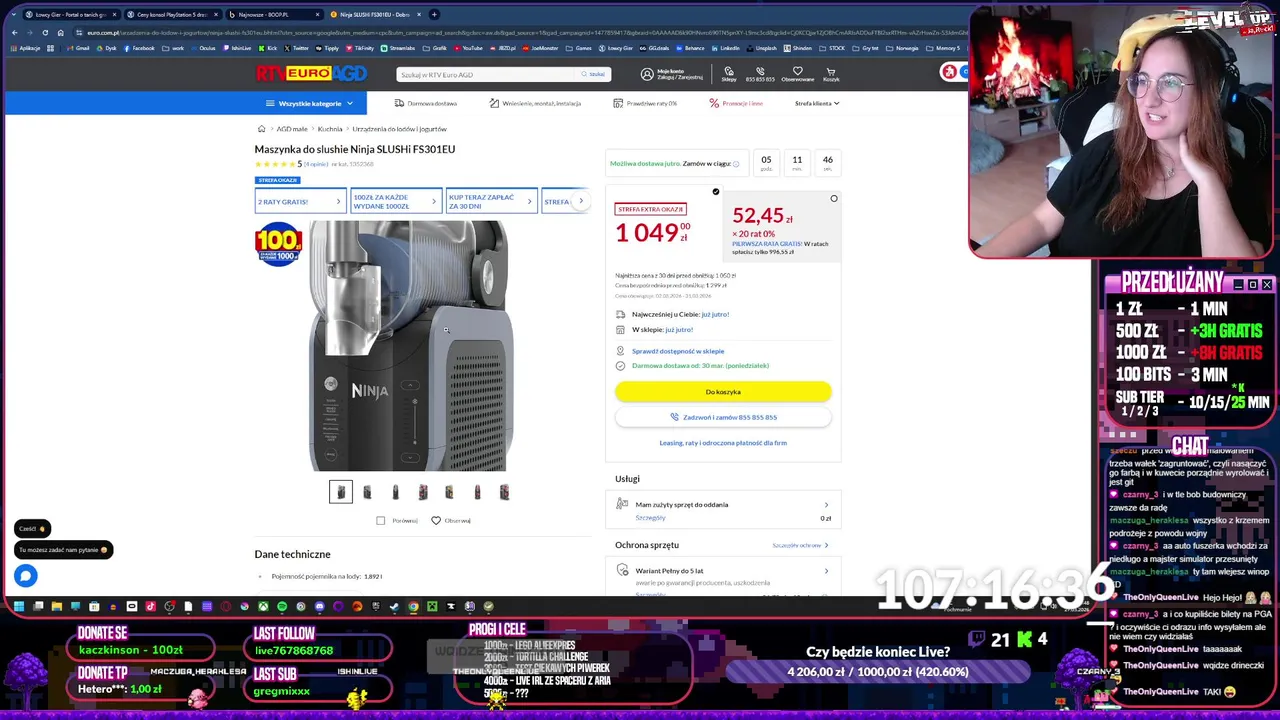The width and height of the screenshot is (1280, 720).
Task: Open Streamlabs bookmark
Action: pyautogui.click(x=398, y=48)
